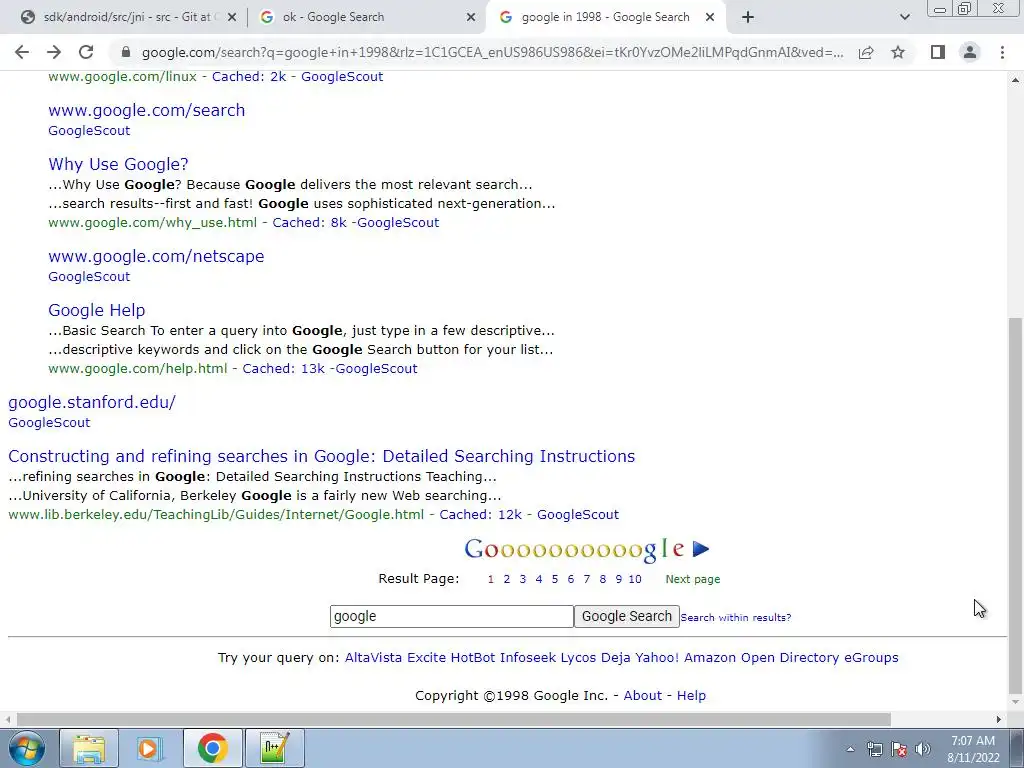Go back using the browser back arrow
This screenshot has height=768, width=1024.
click(x=22, y=52)
